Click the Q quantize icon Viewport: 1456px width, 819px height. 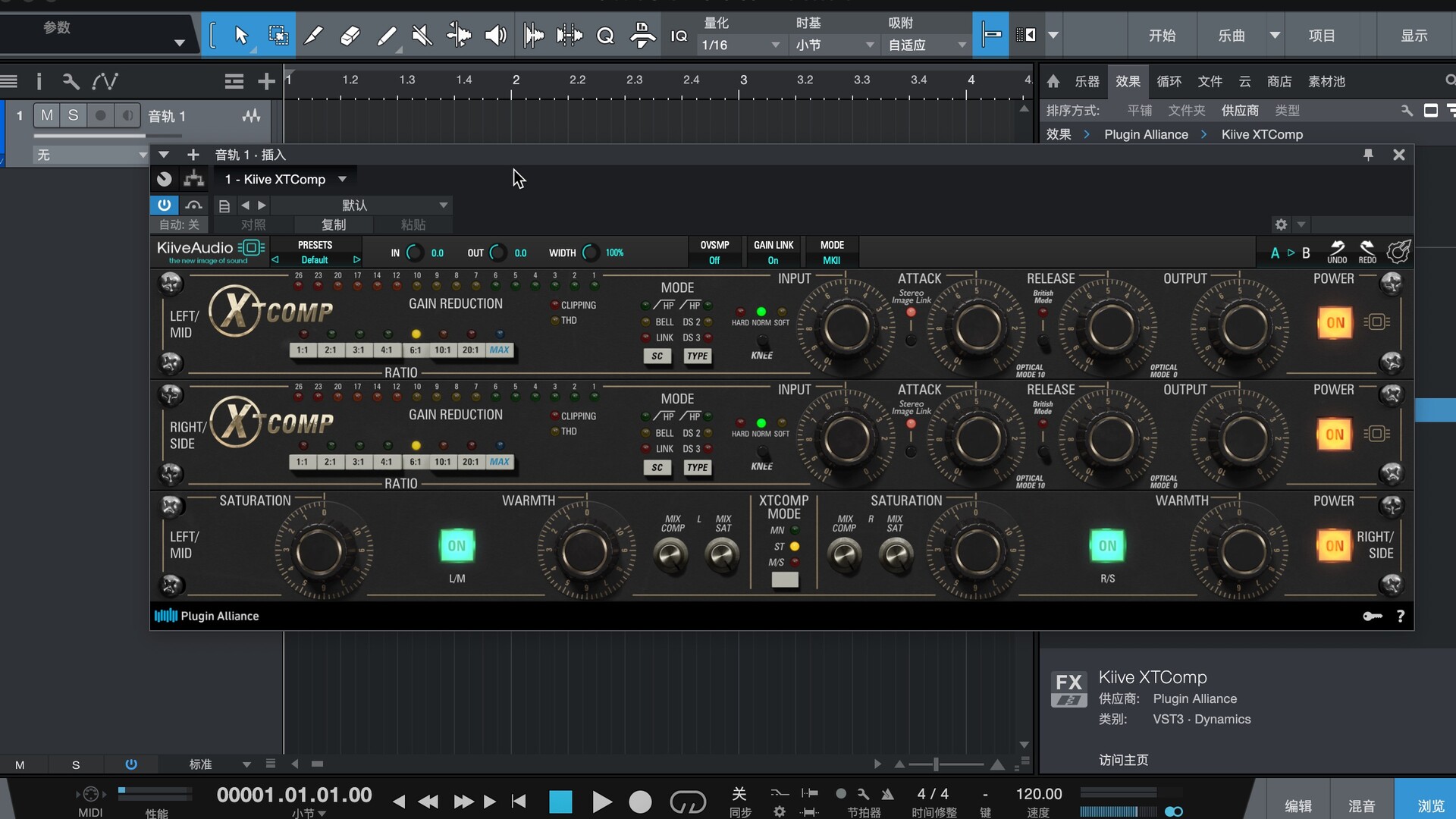pos(605,36)
